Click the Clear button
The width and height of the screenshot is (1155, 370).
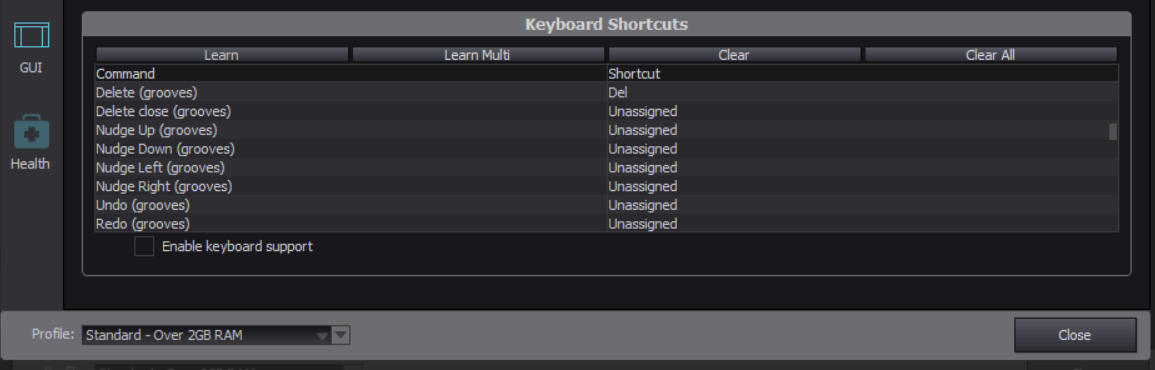[734, 55]
